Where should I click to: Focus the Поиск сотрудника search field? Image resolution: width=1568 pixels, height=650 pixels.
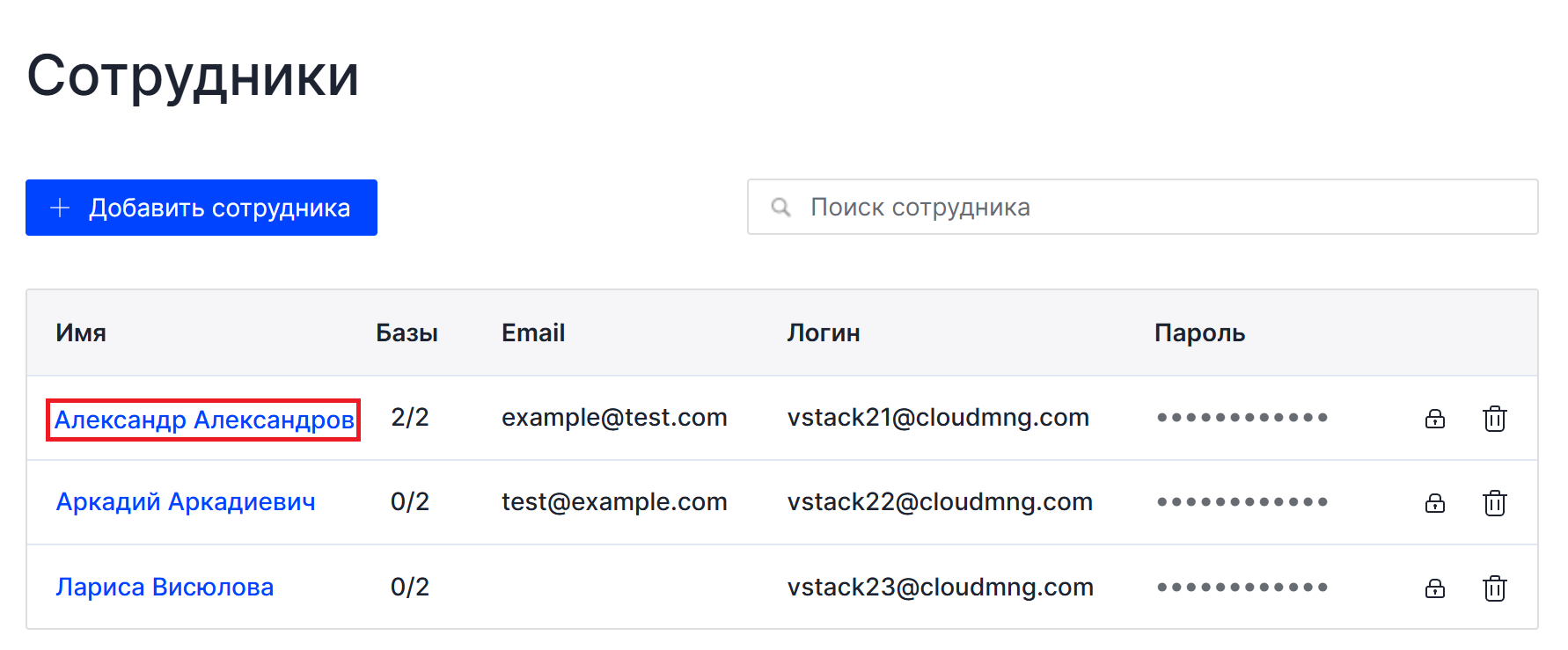[1143, 208]
